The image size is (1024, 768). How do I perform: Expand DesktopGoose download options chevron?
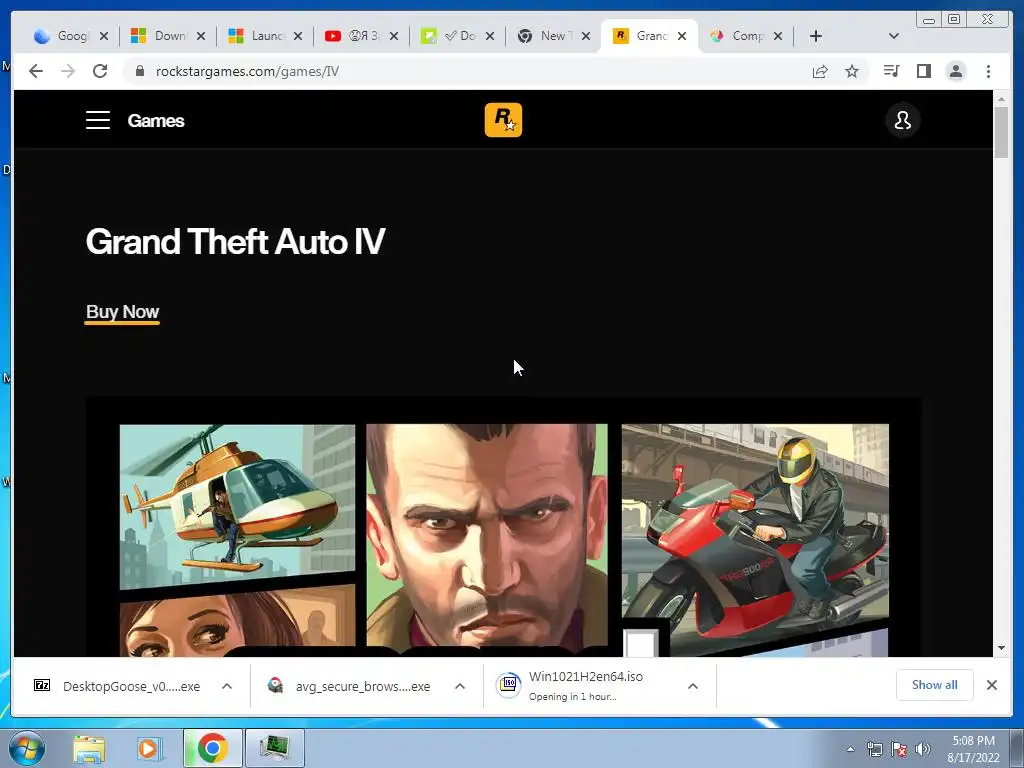tap(227, 686)
